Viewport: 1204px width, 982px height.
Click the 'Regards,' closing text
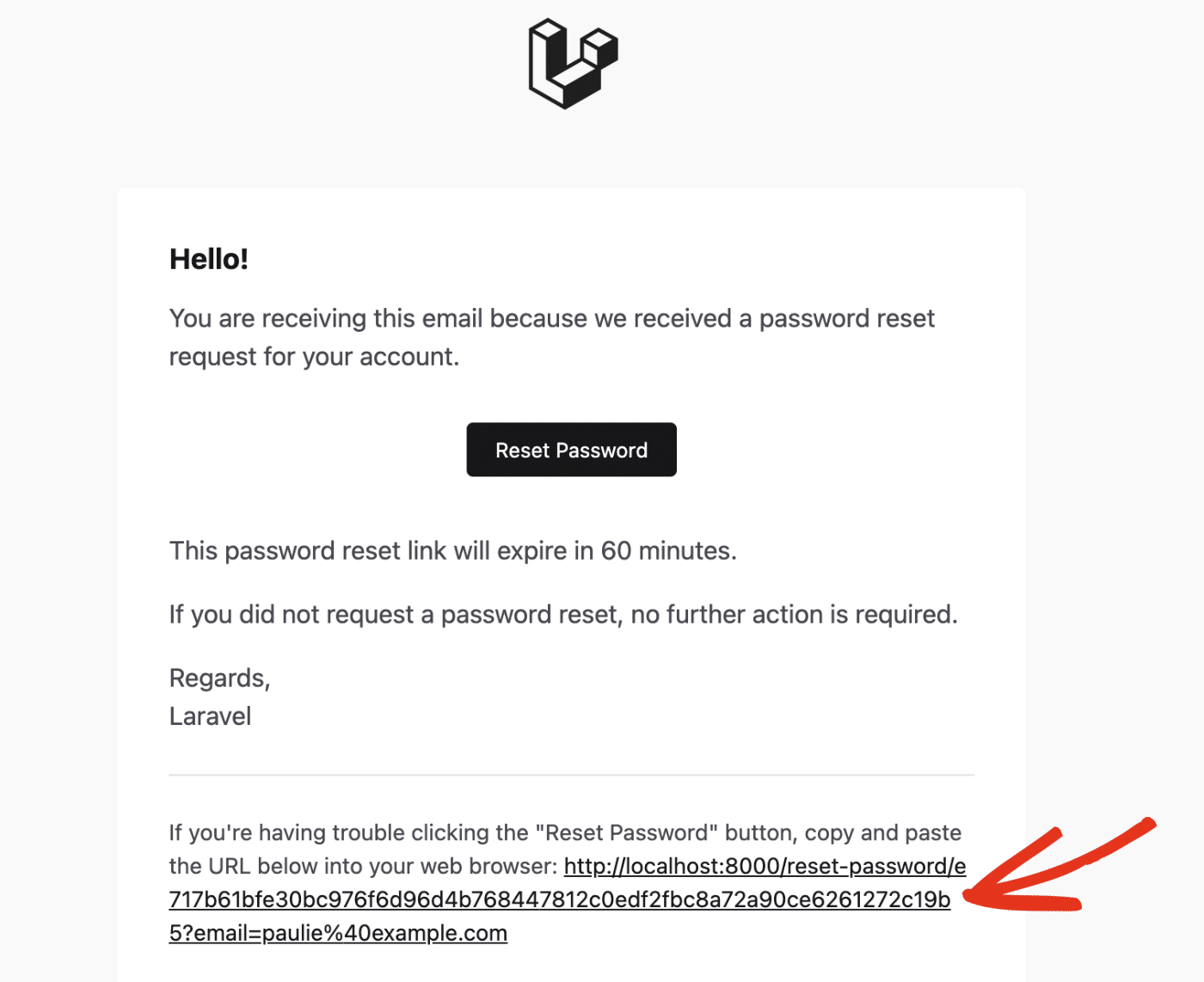pyautogui.click(x=219, y=678)
